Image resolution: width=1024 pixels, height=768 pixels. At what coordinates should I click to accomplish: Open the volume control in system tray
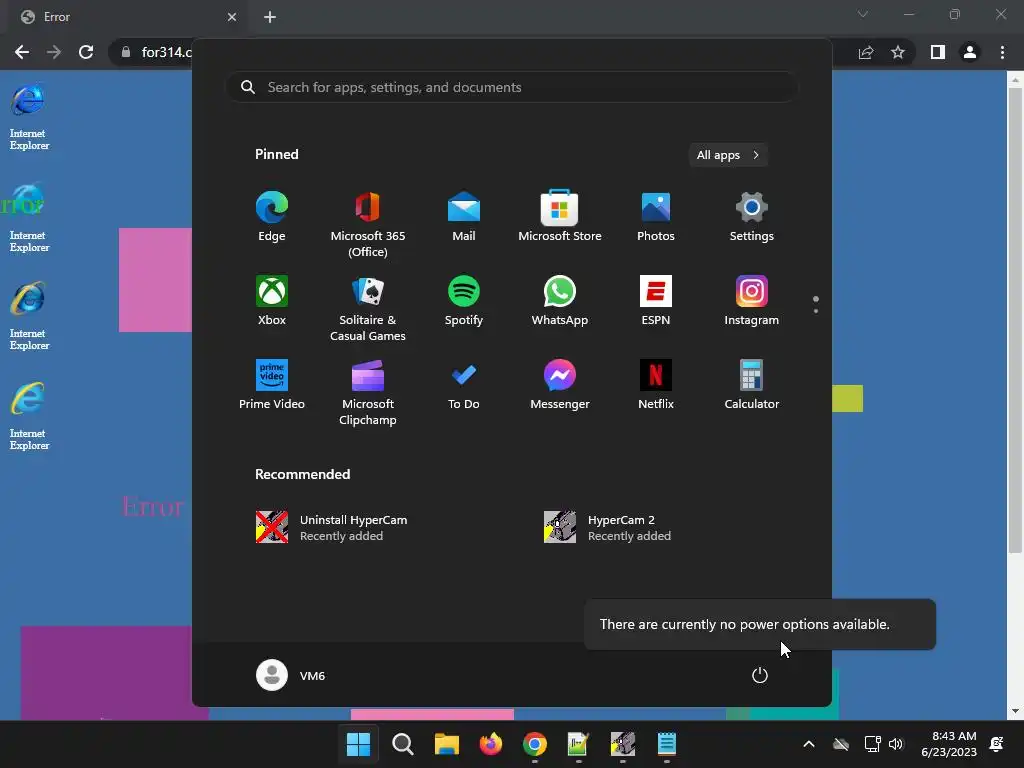click(896, 744)
